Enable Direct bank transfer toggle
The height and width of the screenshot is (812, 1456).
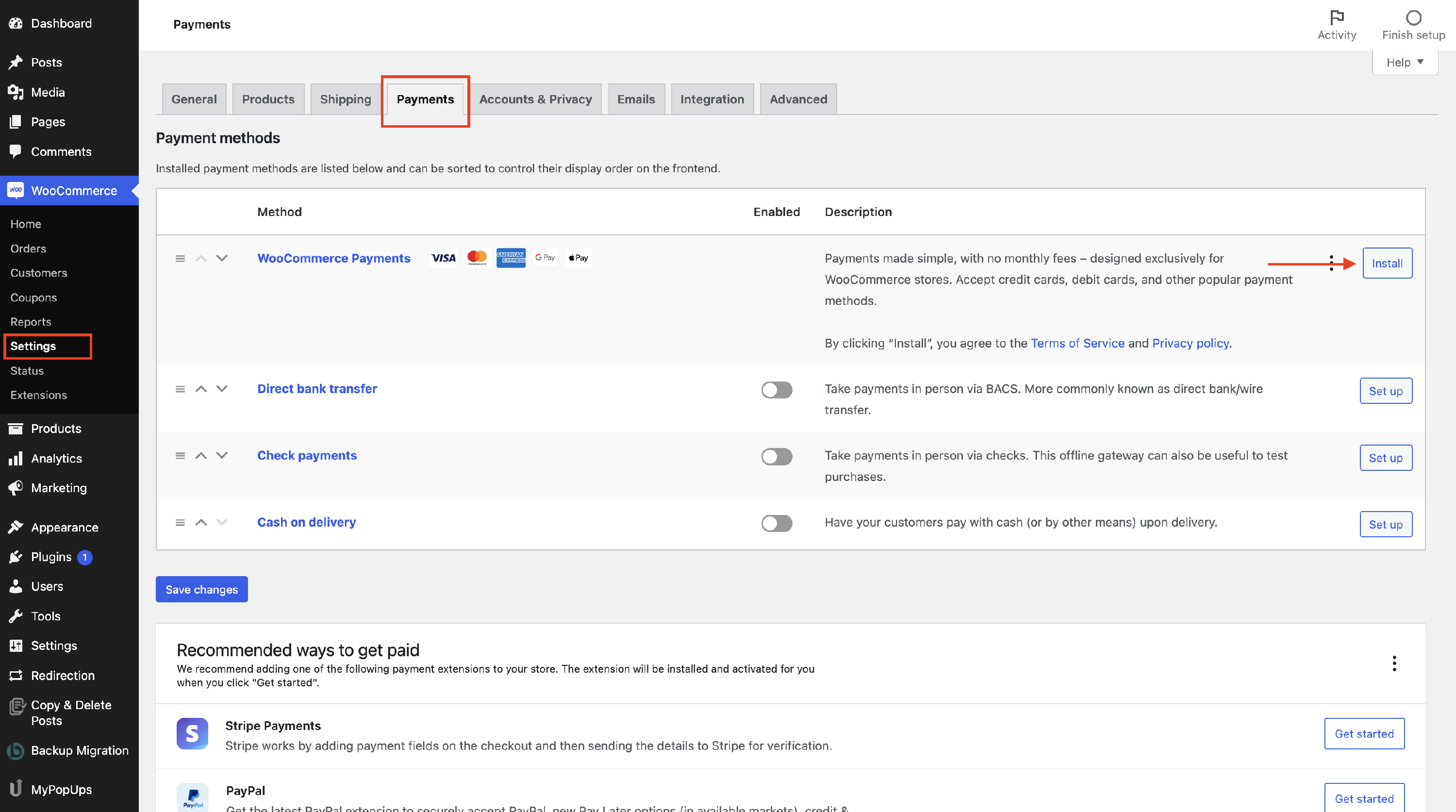776,389
